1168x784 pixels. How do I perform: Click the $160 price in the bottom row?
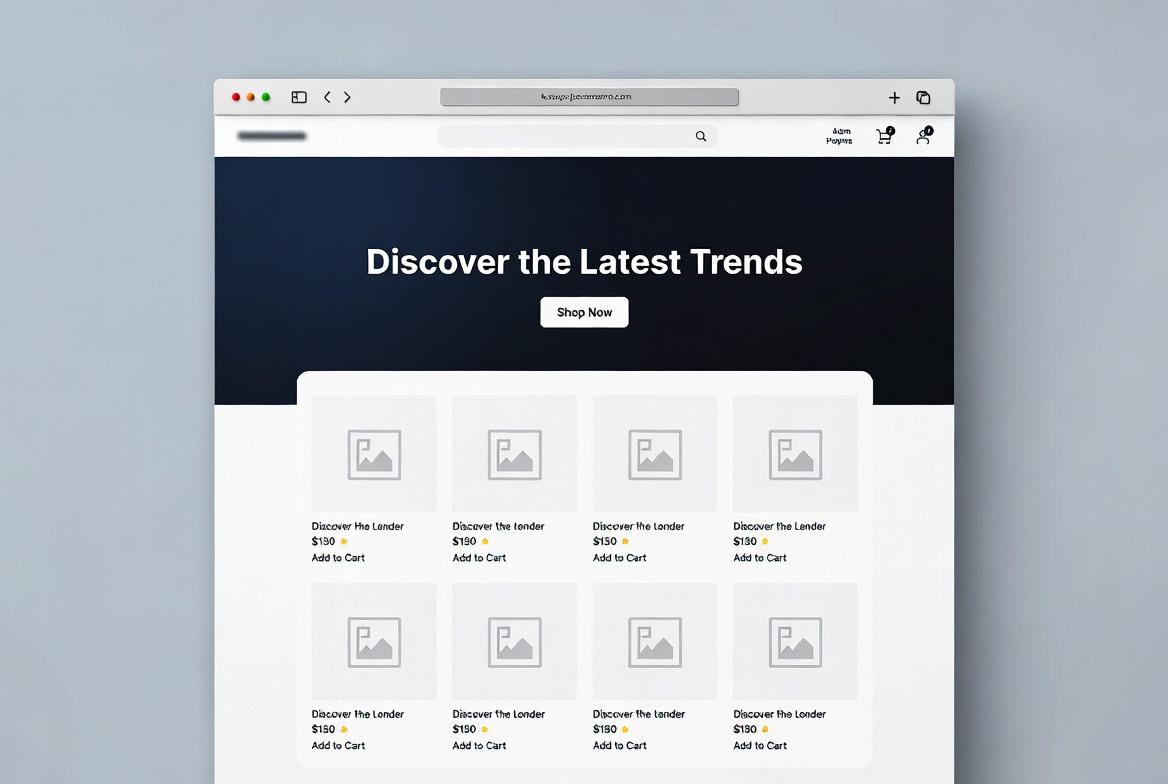point(323,730)
